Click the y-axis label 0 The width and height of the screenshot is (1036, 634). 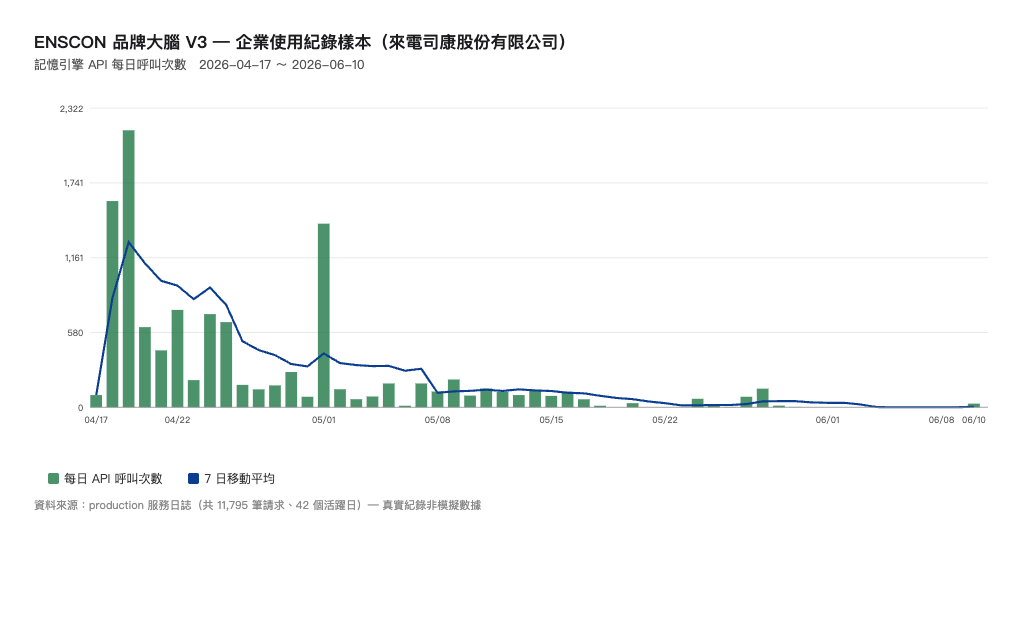click(81, 407)
